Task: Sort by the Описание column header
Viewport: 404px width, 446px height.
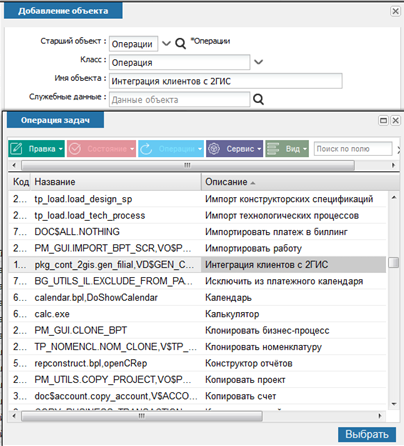Action: [x=300, y=182]
